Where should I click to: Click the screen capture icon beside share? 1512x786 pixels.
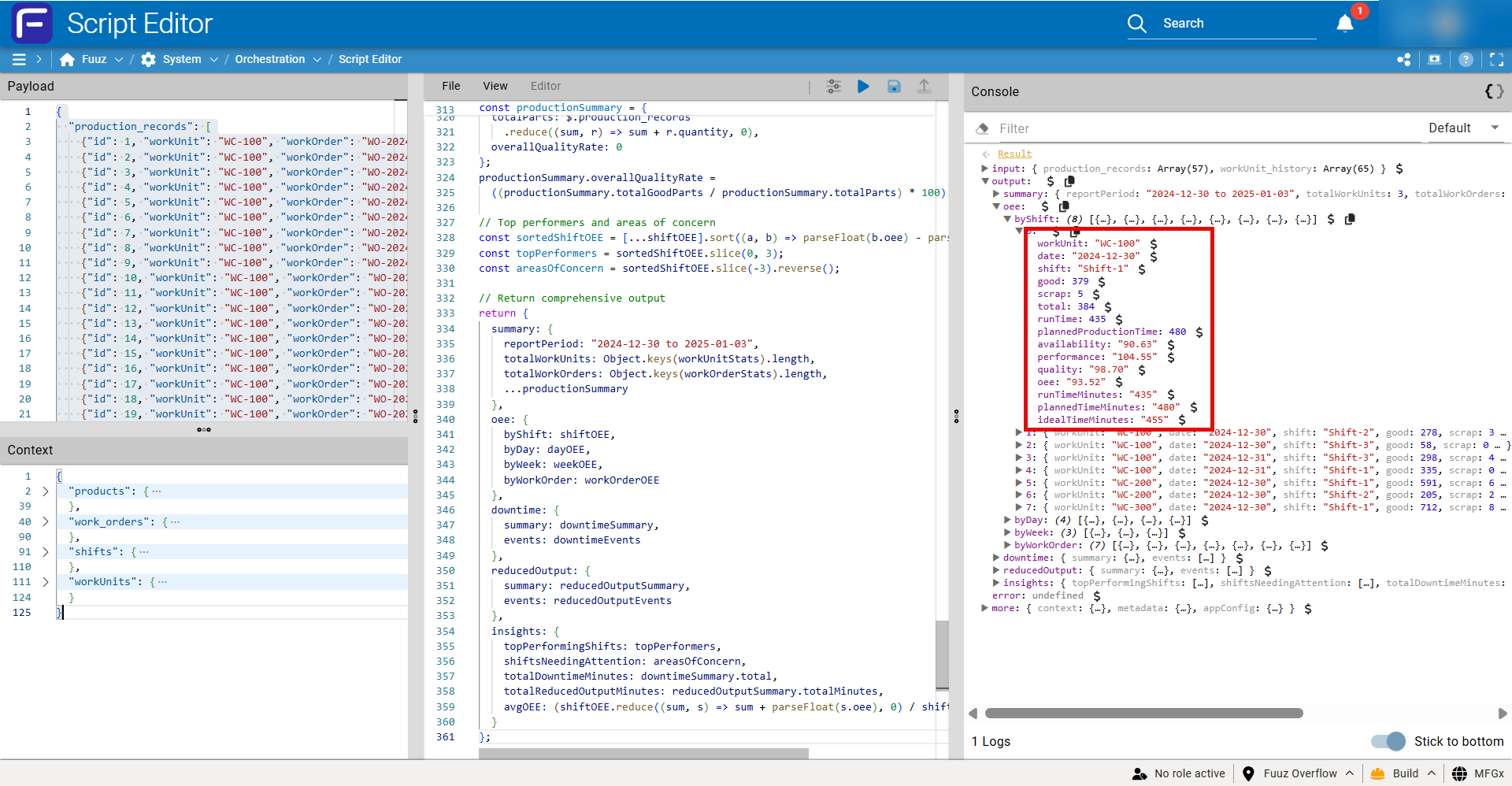coord(1435,59)
